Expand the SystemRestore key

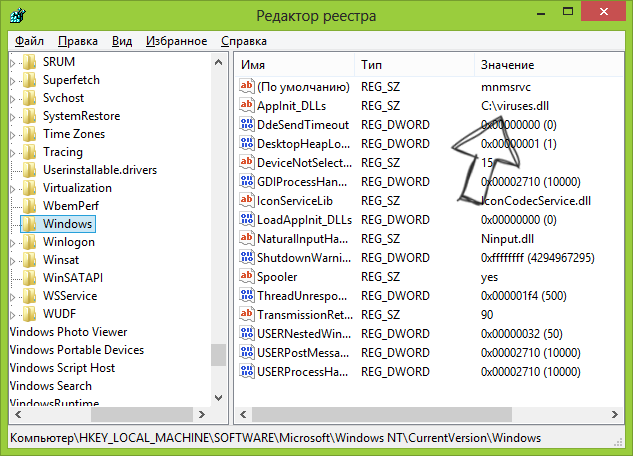13,117
